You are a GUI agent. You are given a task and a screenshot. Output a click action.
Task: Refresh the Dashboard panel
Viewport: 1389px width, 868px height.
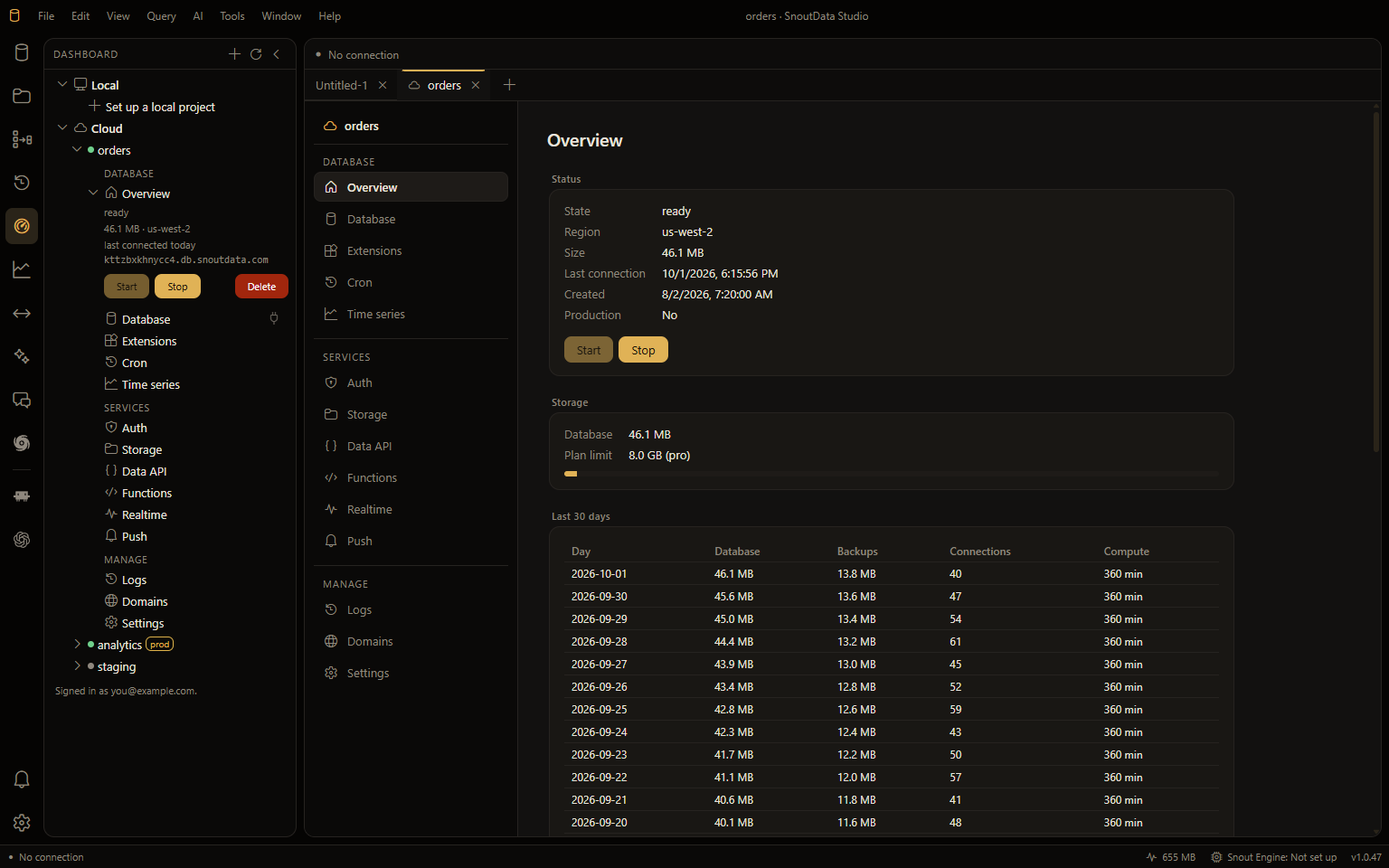(x=256, y=54)
